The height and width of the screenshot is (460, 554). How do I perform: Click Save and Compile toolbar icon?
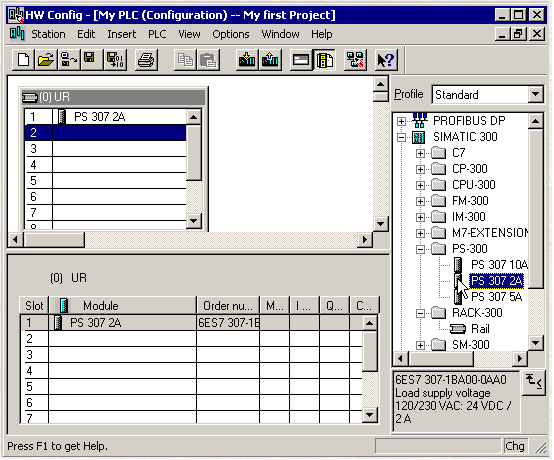tap(115, 60)
